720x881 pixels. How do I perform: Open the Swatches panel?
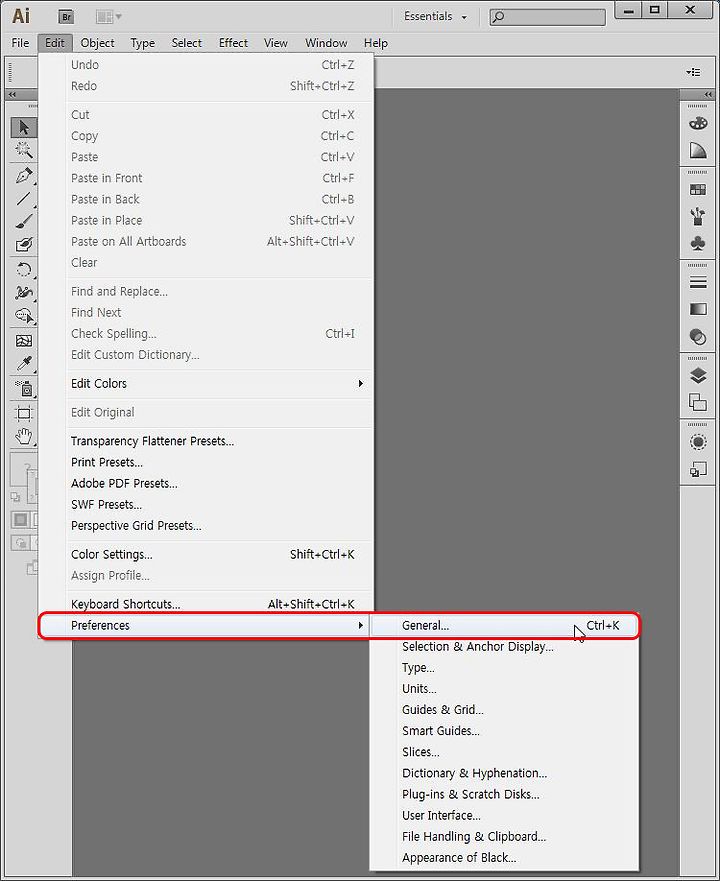click(x=698, y=190)
